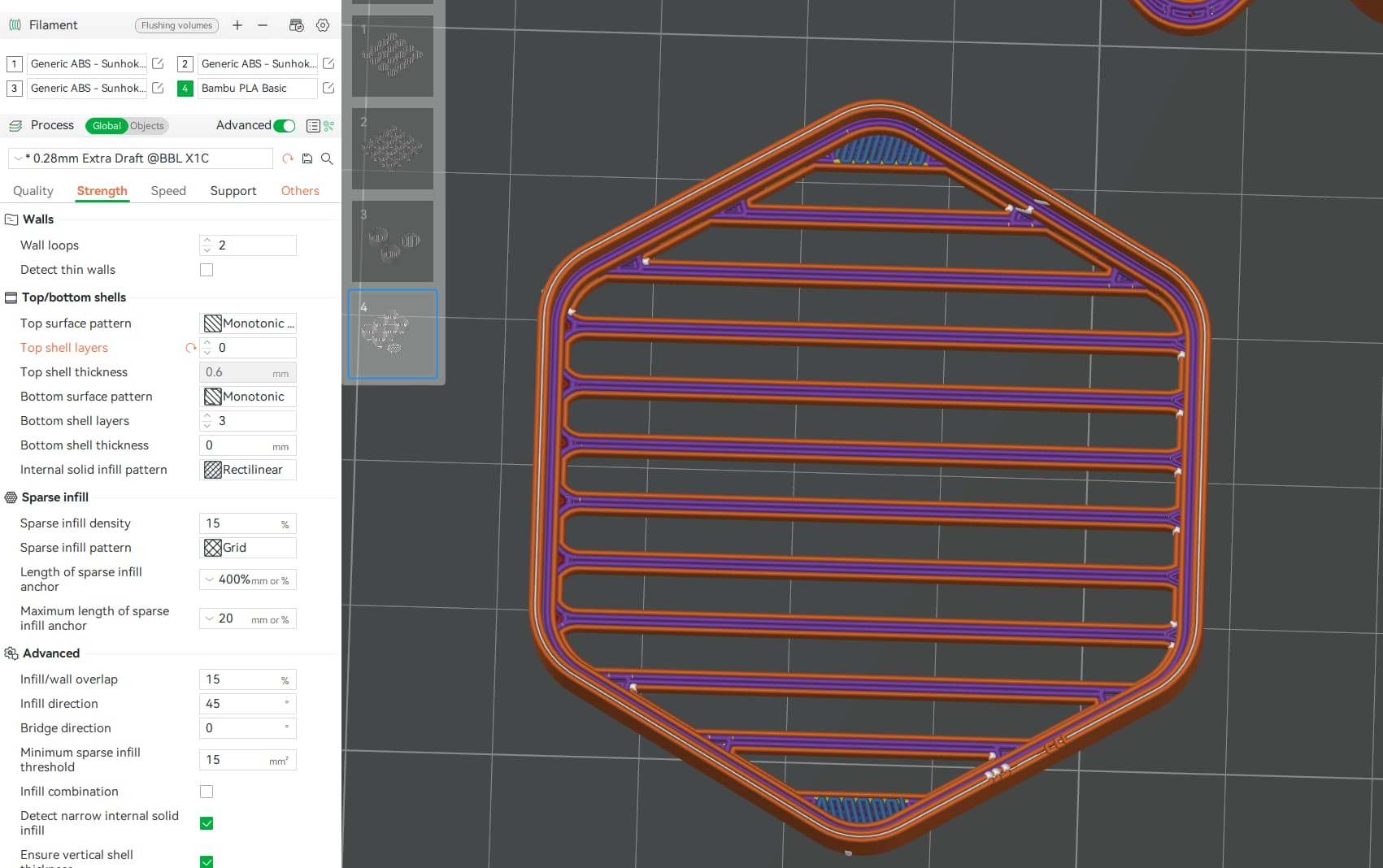The width and height of the screenshot is (1383, 868).
Task: Open filament settings gear icon
Action: (323, 25)
